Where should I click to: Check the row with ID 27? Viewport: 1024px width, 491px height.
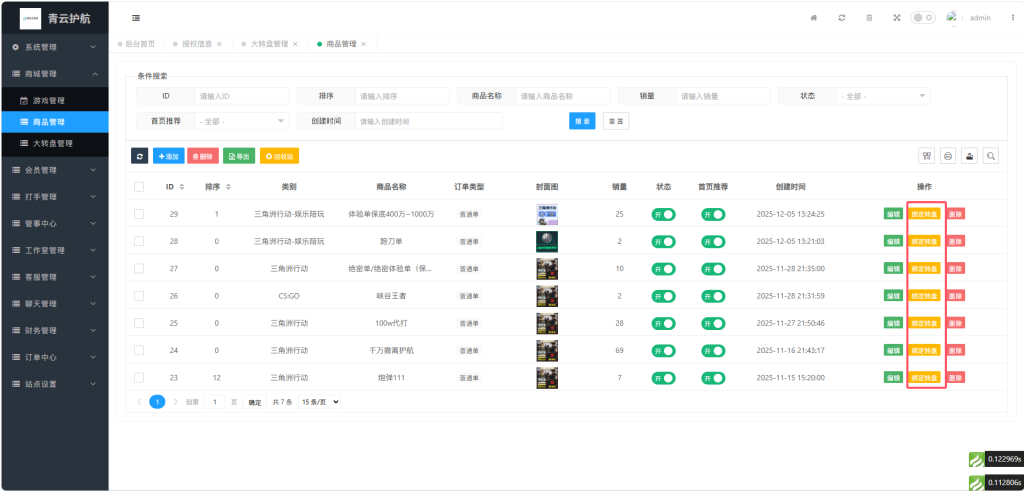tap(138, 268)
